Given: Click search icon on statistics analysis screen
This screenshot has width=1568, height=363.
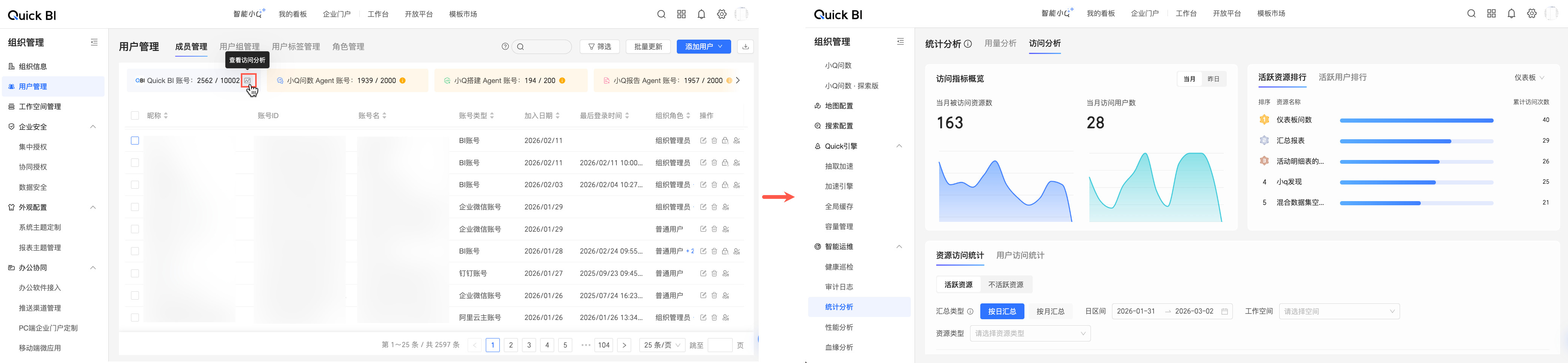Looking at the screenshot, I should tap(1471, 13).
